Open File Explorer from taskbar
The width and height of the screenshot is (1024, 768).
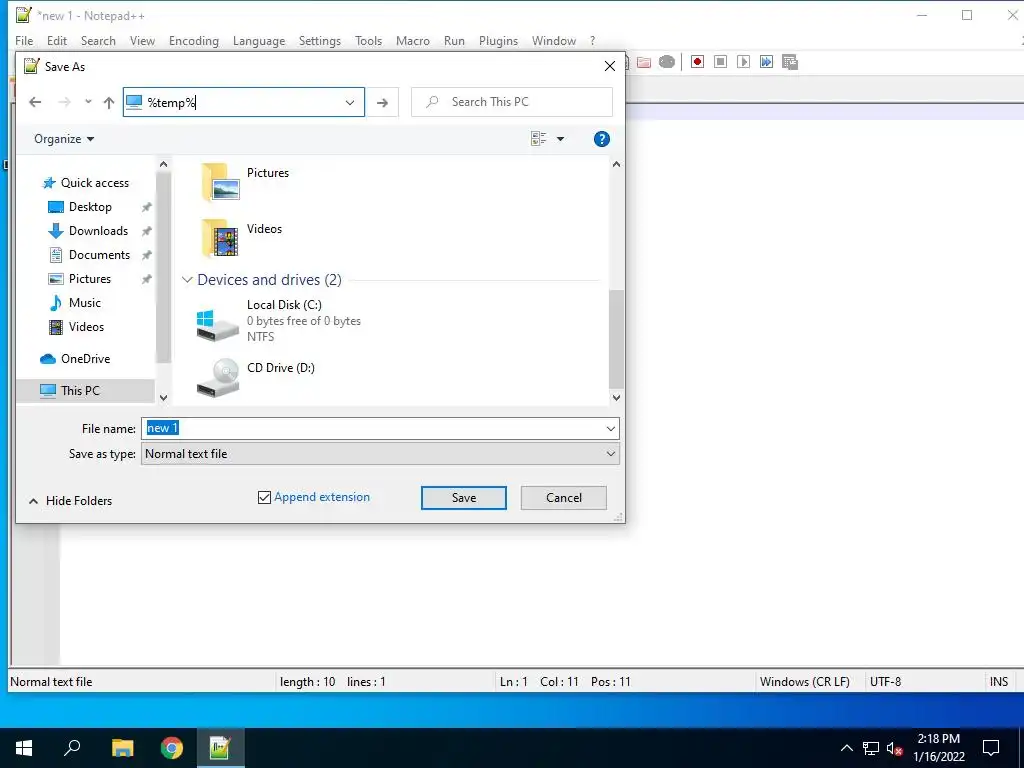(x=122, y=748)
